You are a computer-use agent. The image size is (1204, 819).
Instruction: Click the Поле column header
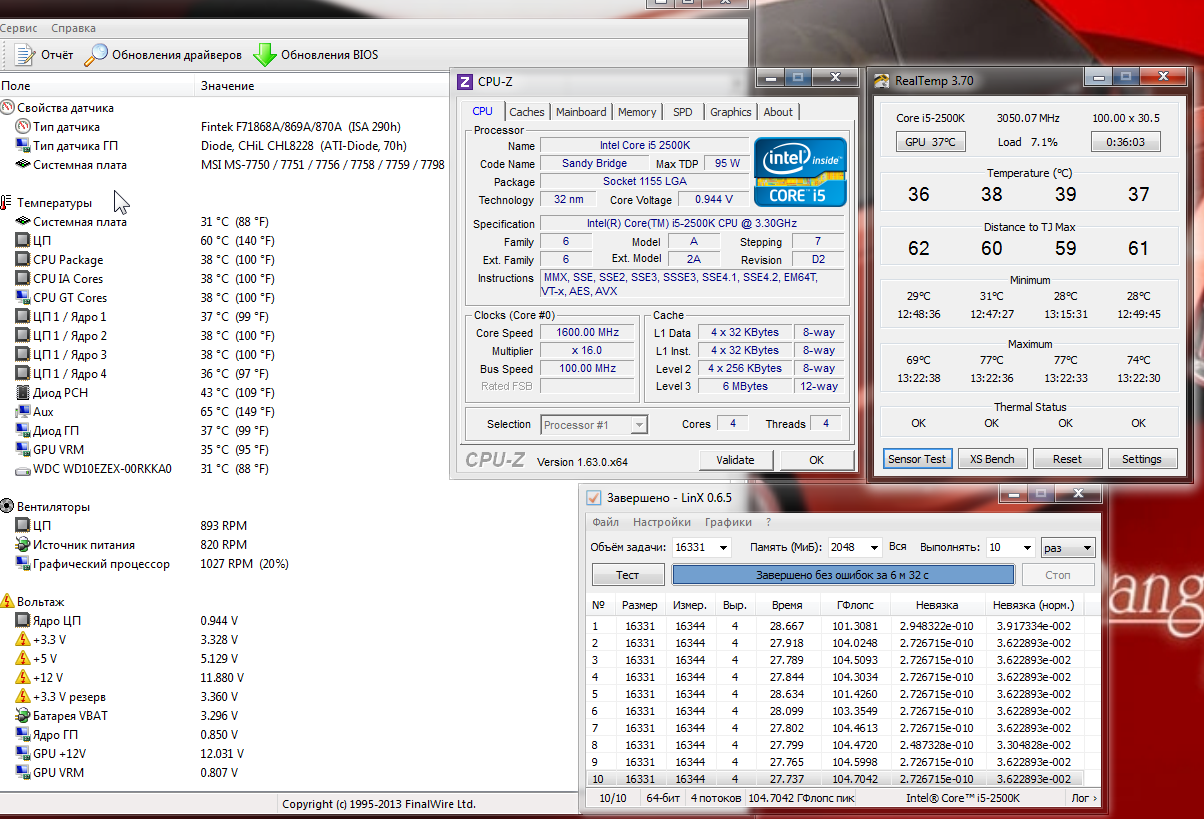98,86
